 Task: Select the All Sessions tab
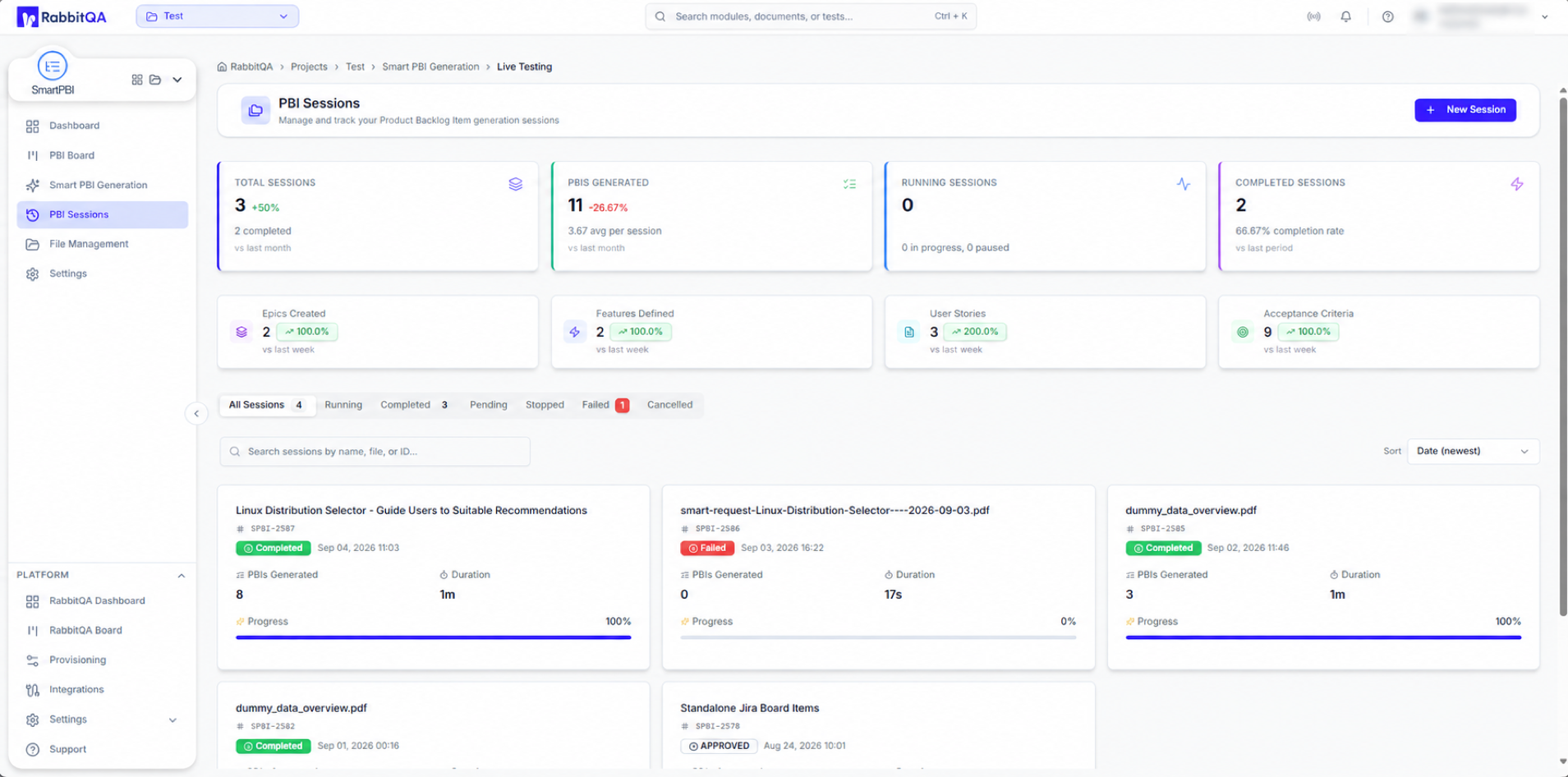(267, 405)
